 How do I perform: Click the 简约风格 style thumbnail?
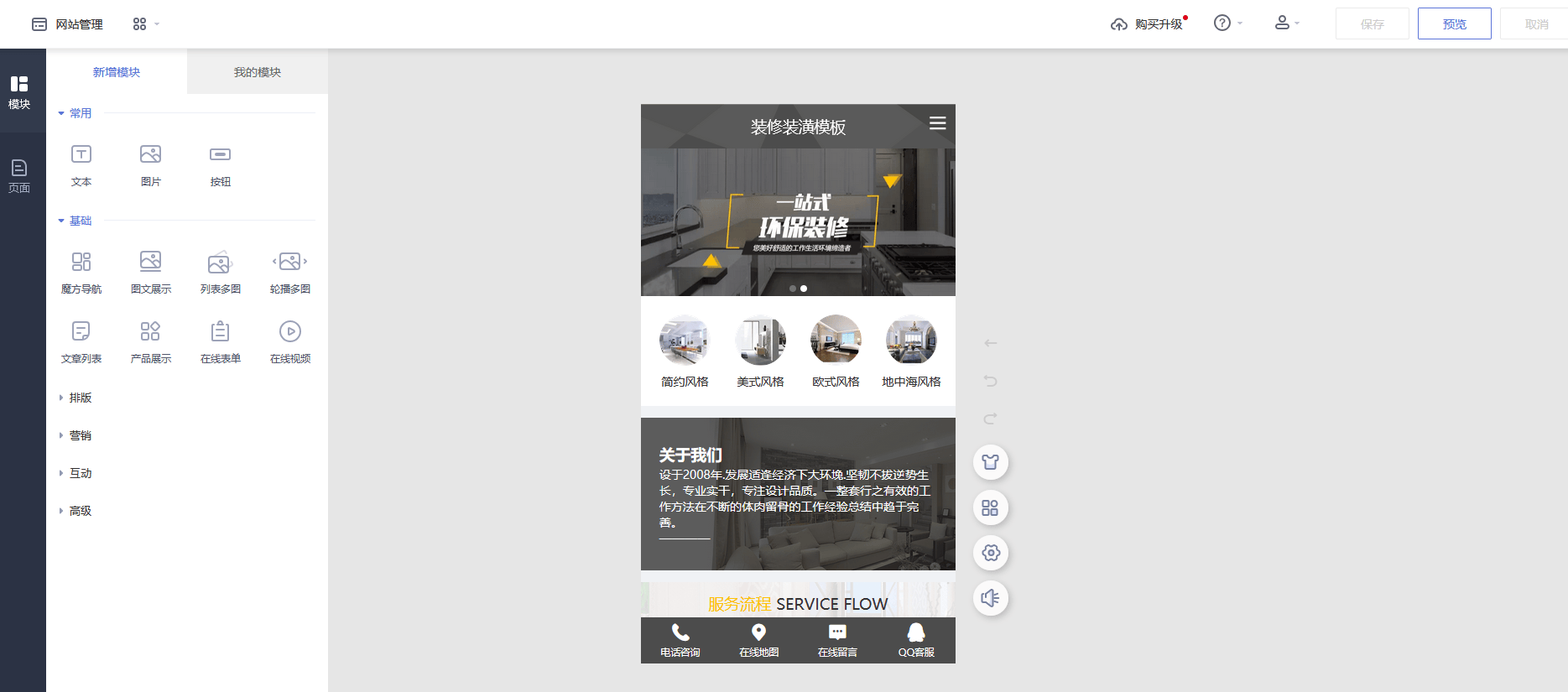[x=685, y=340]
